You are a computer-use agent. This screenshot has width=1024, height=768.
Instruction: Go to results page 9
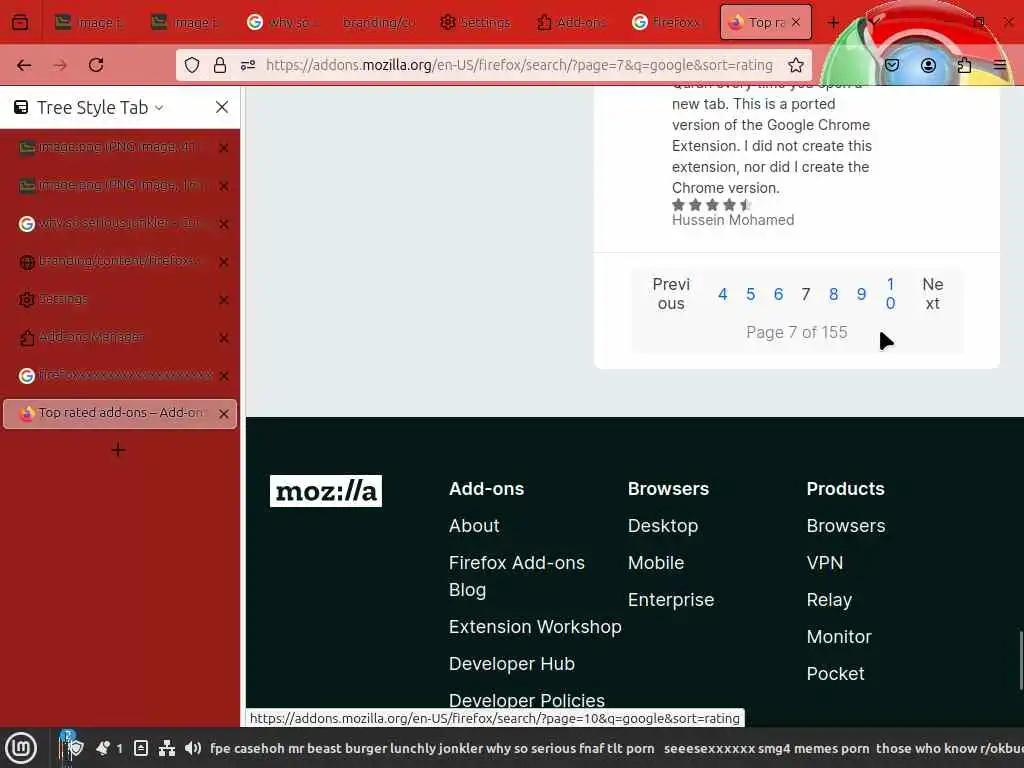pyautogui.click(x=861, y=295)
